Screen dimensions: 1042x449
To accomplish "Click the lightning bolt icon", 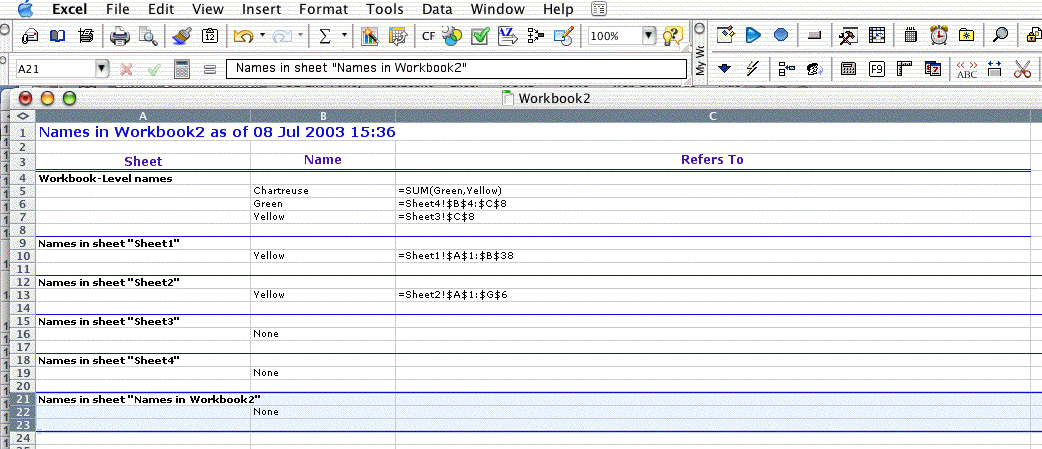I will 752,68.
